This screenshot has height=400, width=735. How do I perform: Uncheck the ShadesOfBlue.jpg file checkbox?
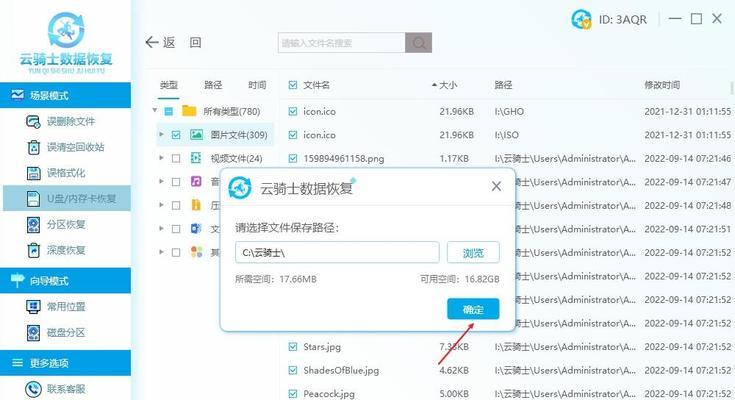293,370
